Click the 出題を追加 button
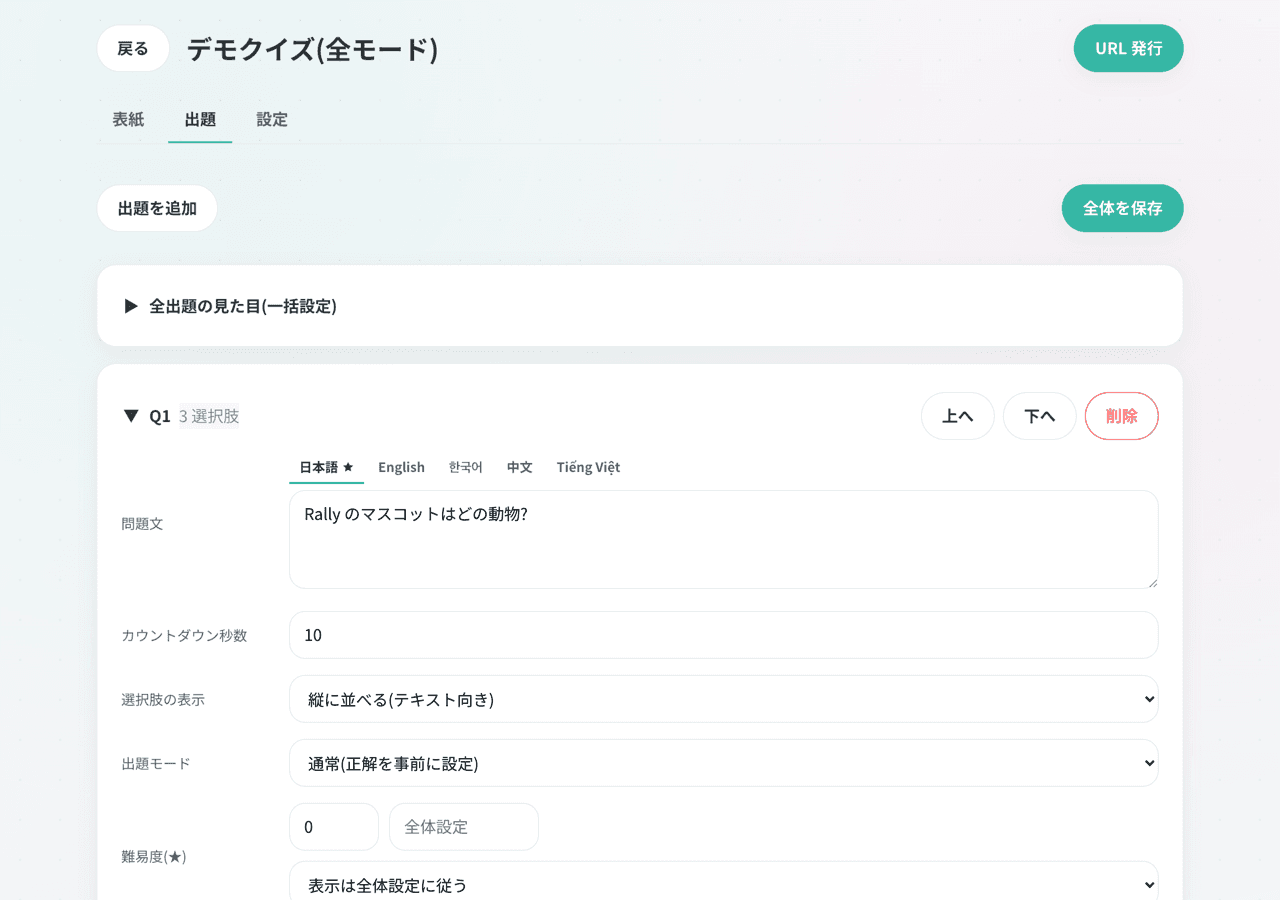The height and width of the screenshot is (900, 1280). click(x=157, y=208)
